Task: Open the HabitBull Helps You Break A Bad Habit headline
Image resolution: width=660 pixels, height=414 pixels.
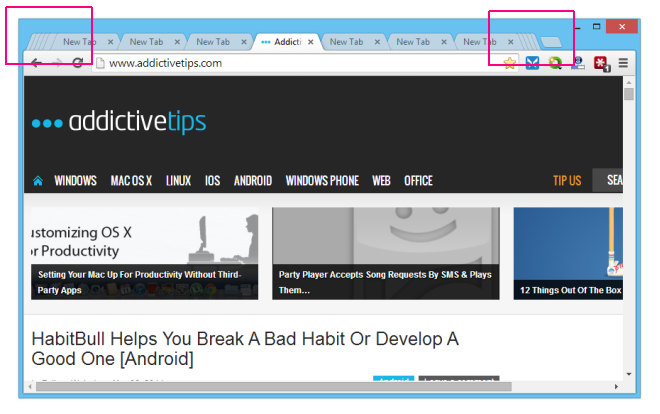Action: click(245, 349)
